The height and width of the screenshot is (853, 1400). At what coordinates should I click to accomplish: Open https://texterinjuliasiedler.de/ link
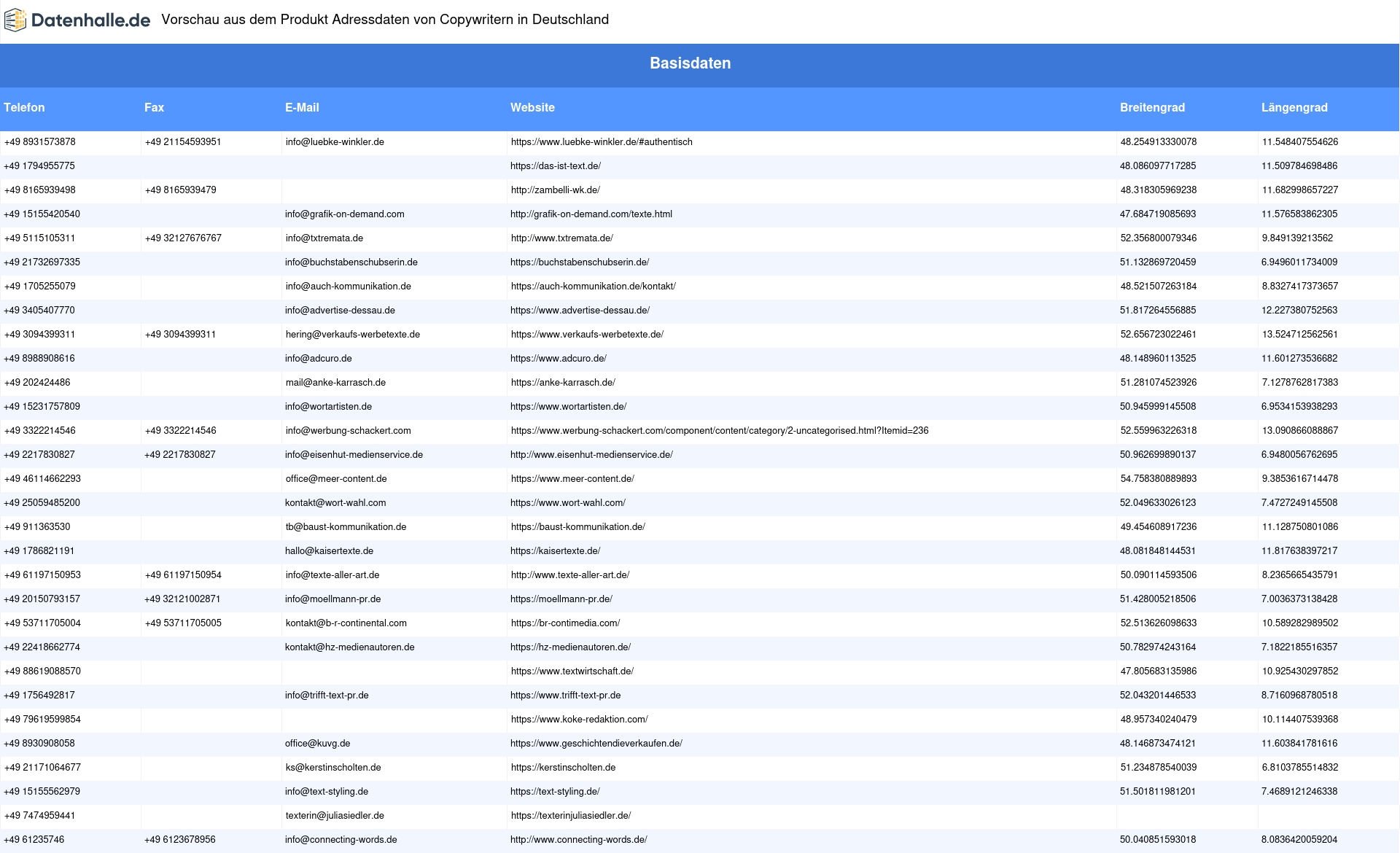pos(571,816)
